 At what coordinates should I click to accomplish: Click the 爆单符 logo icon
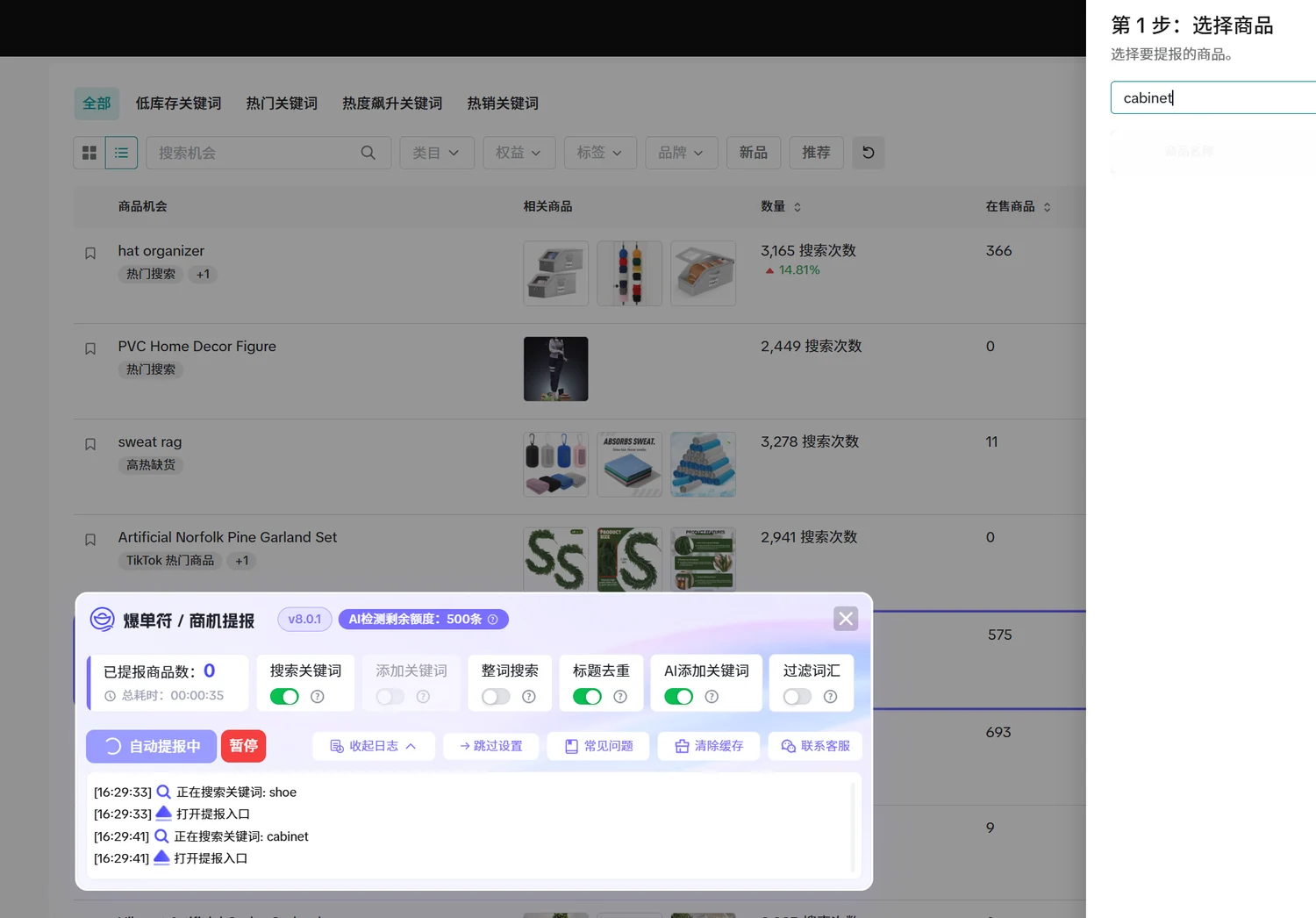[103, 620]
